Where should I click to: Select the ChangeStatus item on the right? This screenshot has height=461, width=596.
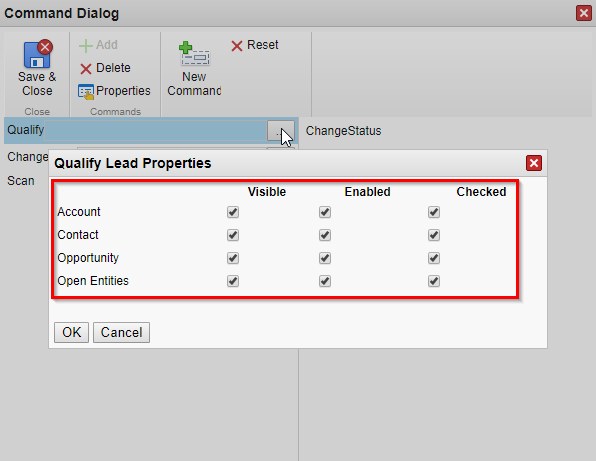pos(343,131)
